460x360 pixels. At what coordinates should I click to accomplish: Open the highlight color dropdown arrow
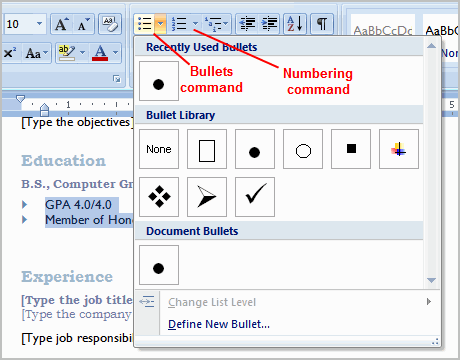click(x=82, y=53)
